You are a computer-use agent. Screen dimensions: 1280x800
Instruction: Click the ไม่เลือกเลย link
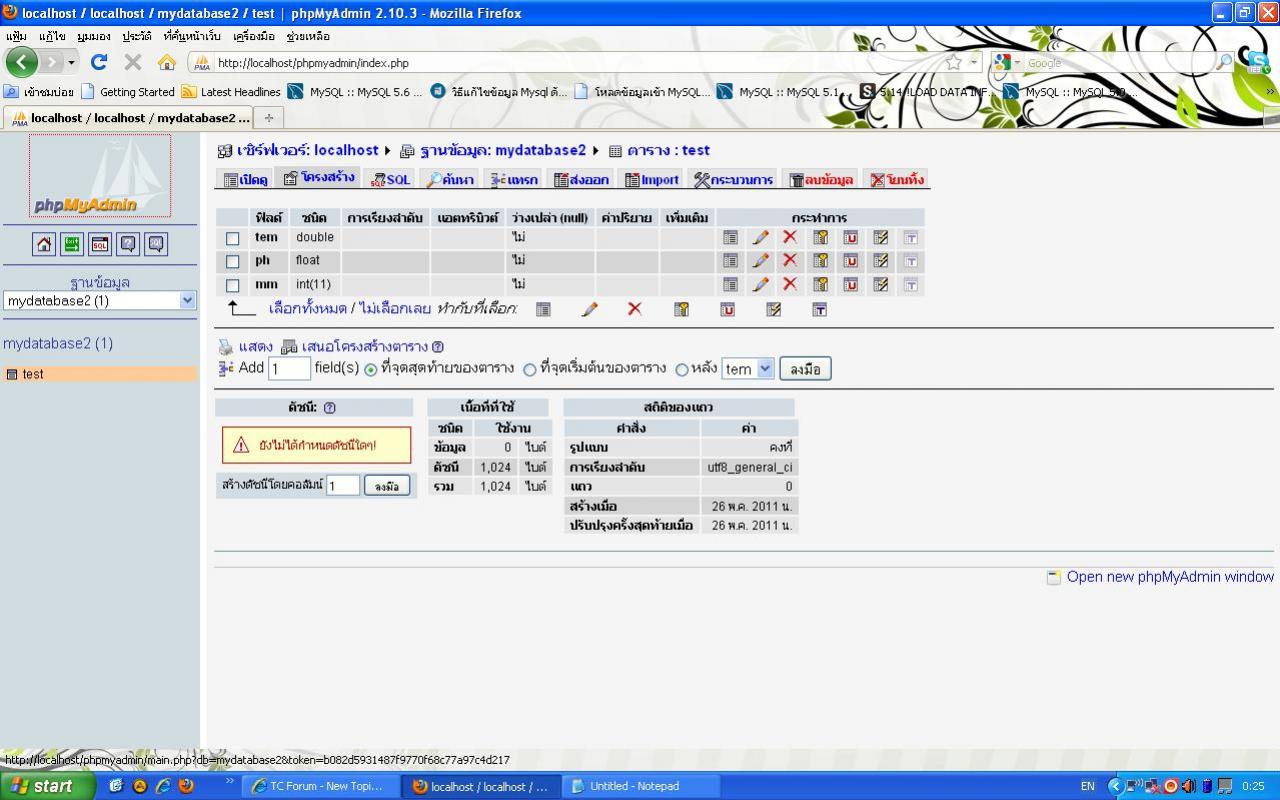click(395, 309)
